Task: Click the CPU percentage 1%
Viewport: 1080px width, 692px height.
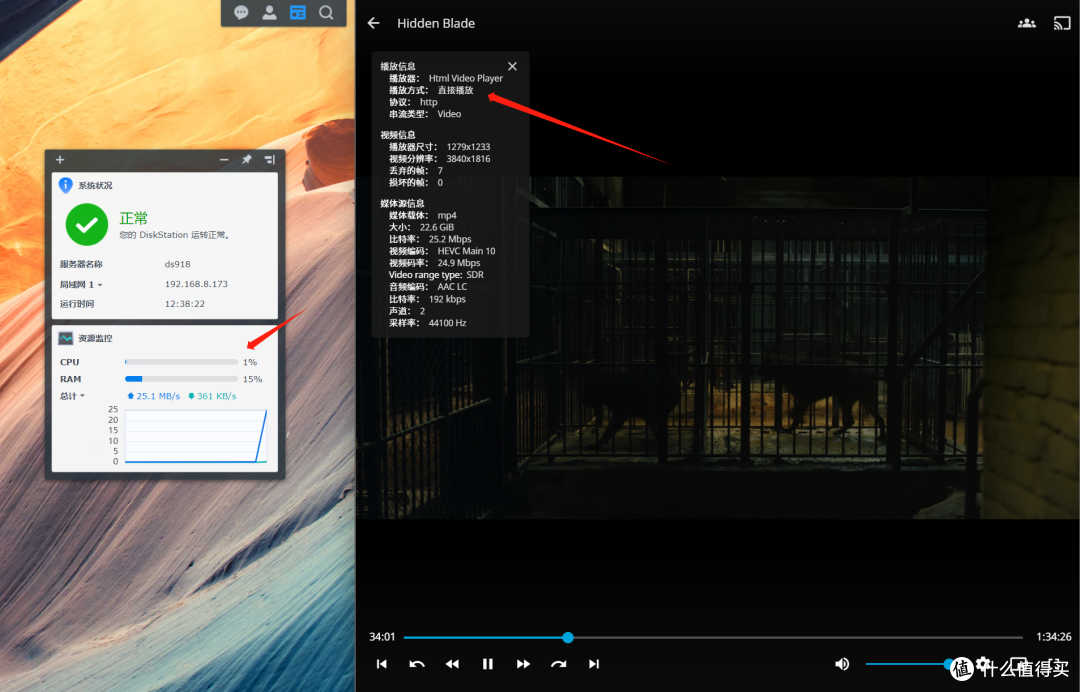Action: pos(250,361)
